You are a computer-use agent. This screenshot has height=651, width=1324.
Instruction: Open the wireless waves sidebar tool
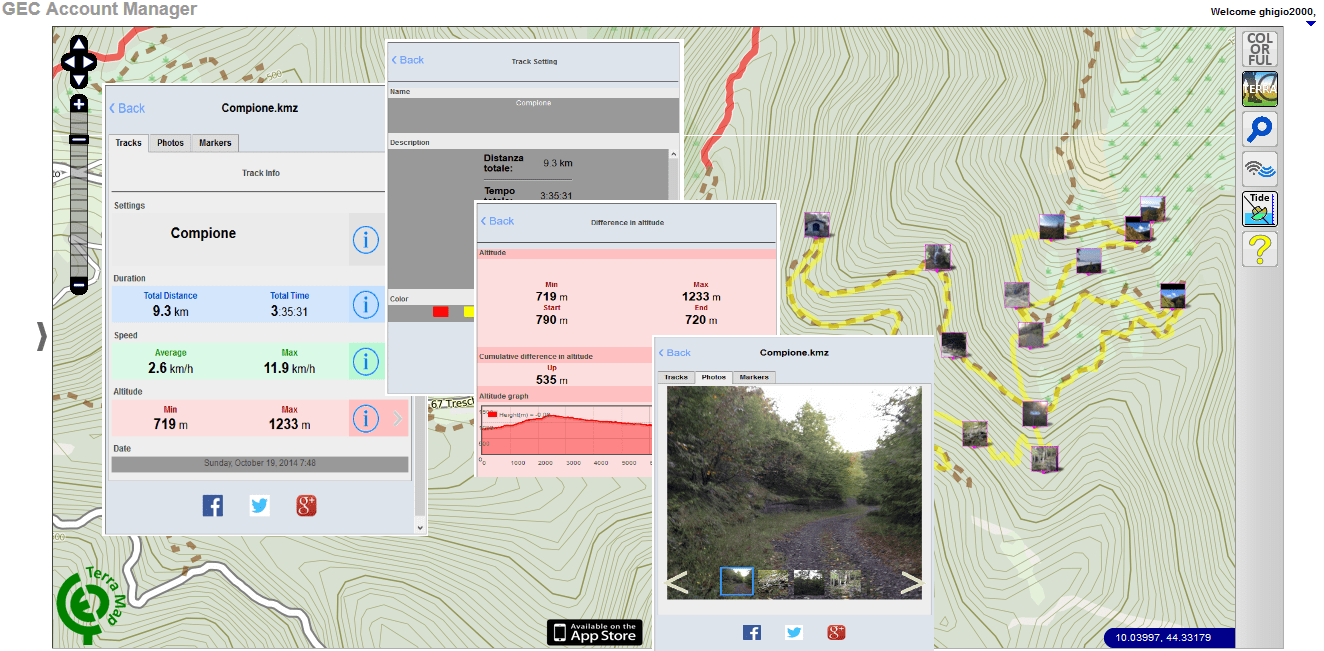coord(1260,169)
